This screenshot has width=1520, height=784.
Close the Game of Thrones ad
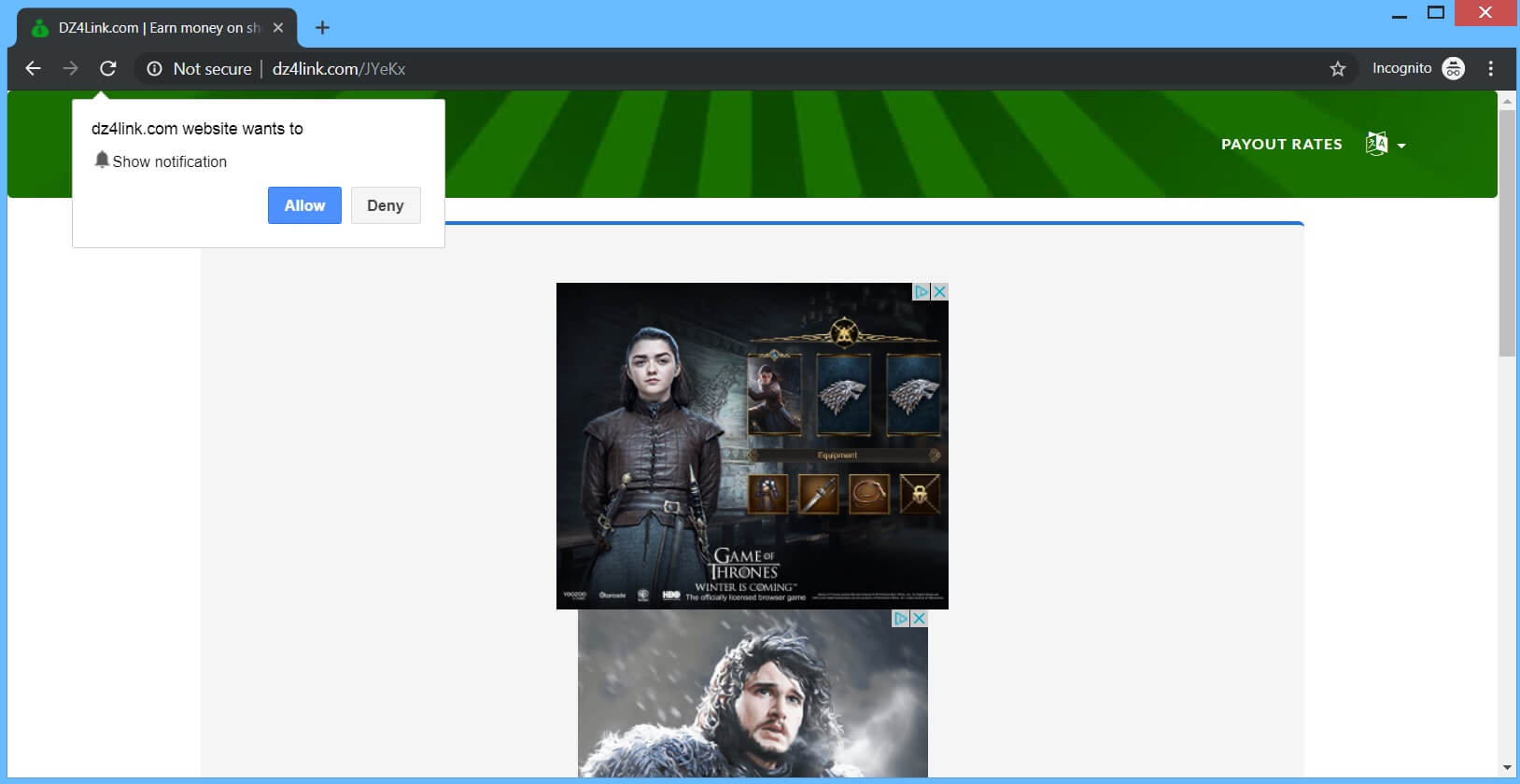940,291
